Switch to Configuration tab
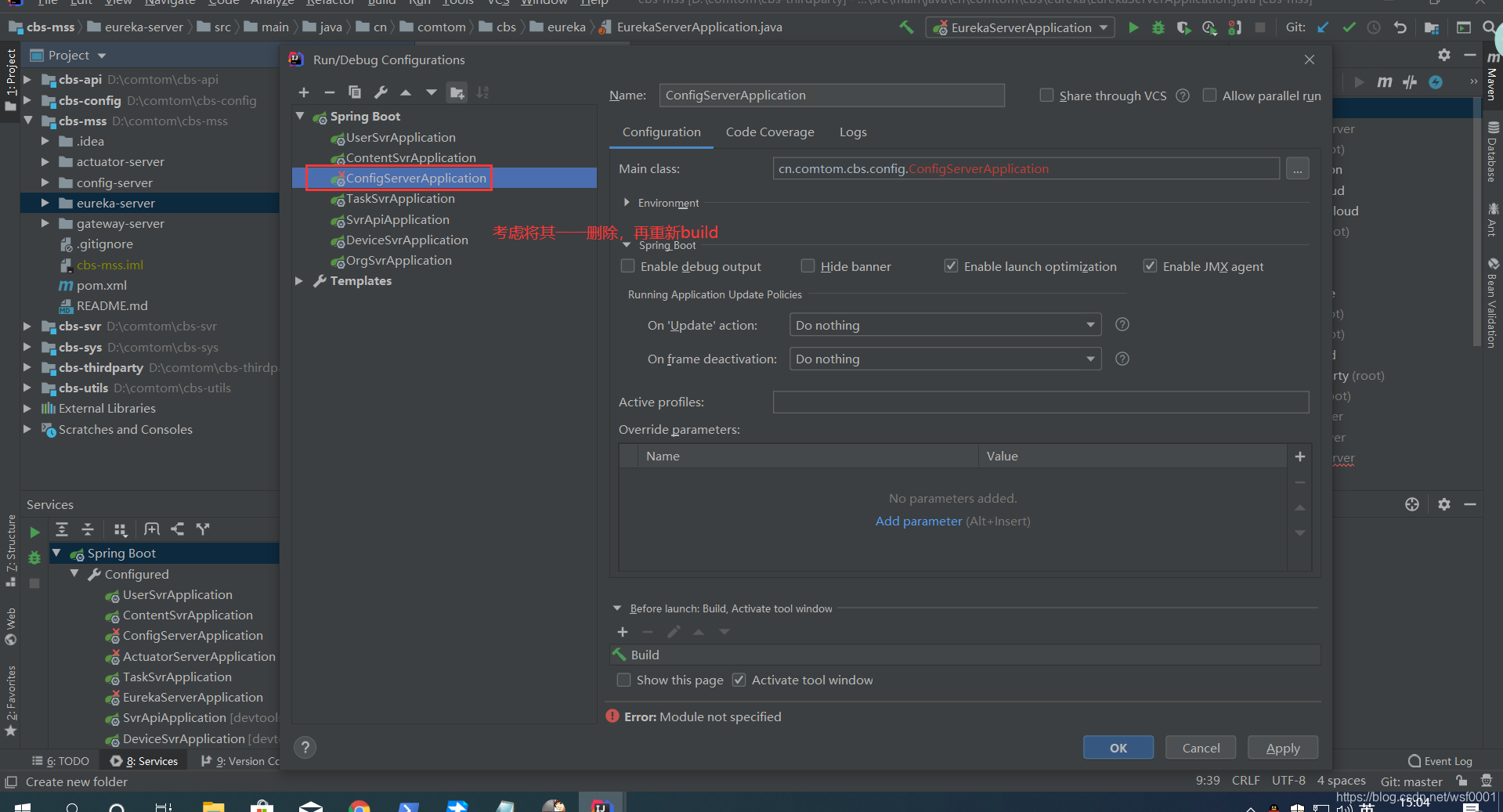Screen dimensions: 1503x812 [662, 132]
